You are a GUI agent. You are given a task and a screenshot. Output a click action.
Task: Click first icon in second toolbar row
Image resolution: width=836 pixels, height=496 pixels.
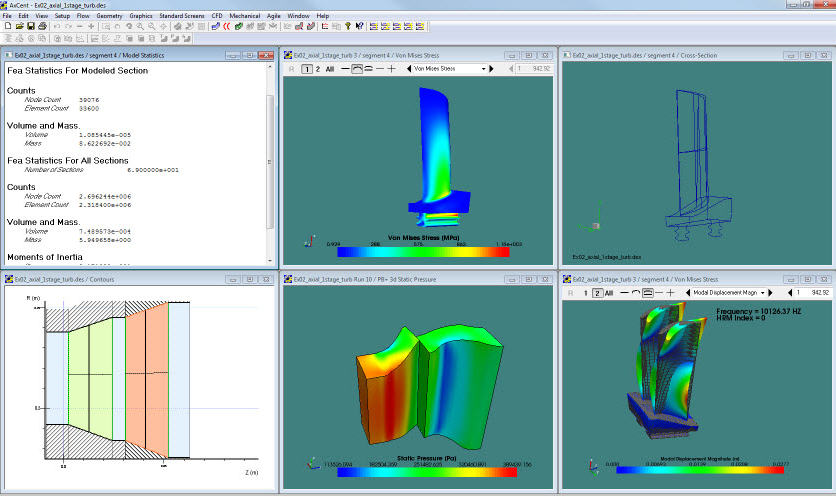[x=8, y=38]
